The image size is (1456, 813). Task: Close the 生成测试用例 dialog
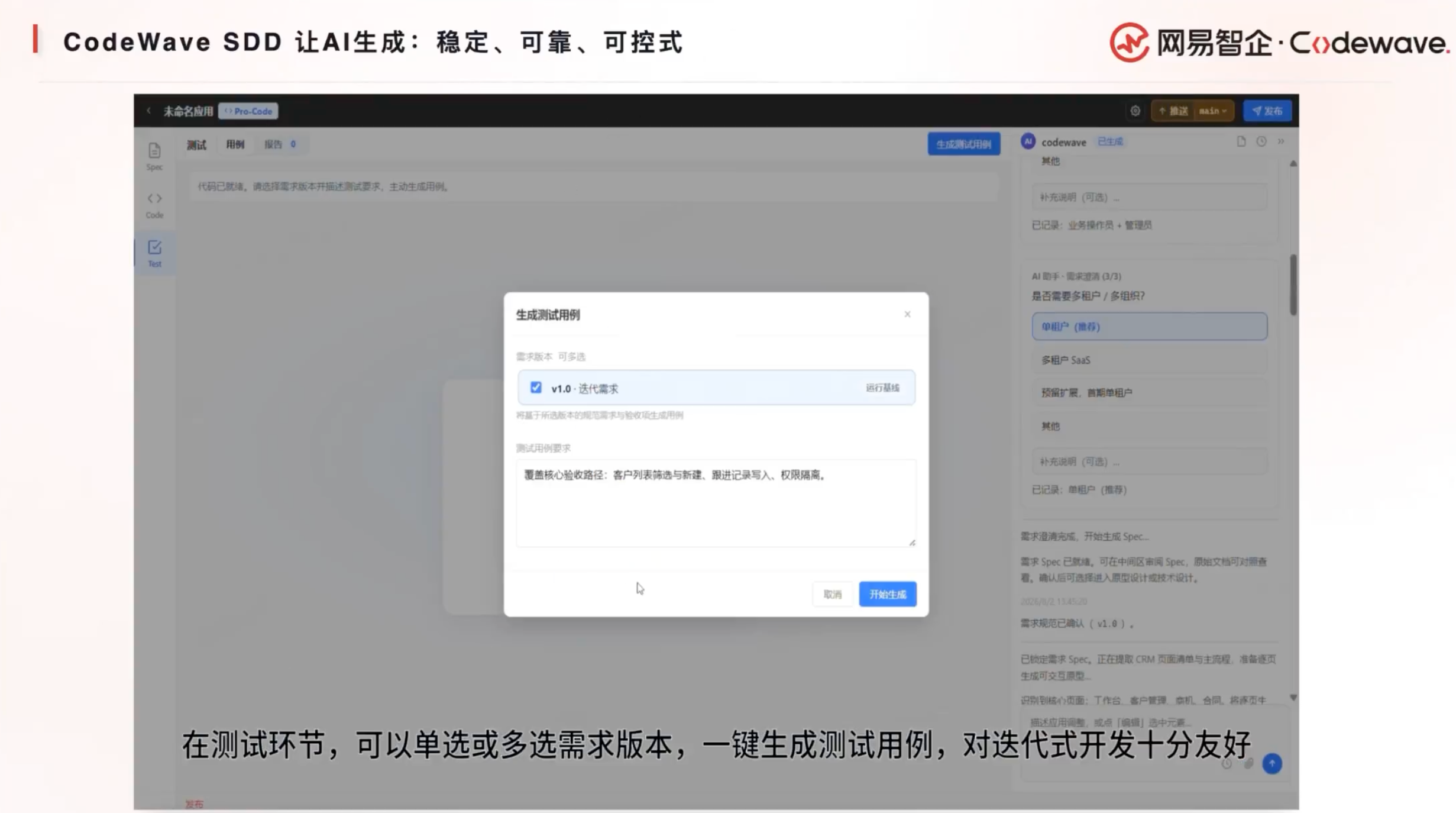[907, 314]
